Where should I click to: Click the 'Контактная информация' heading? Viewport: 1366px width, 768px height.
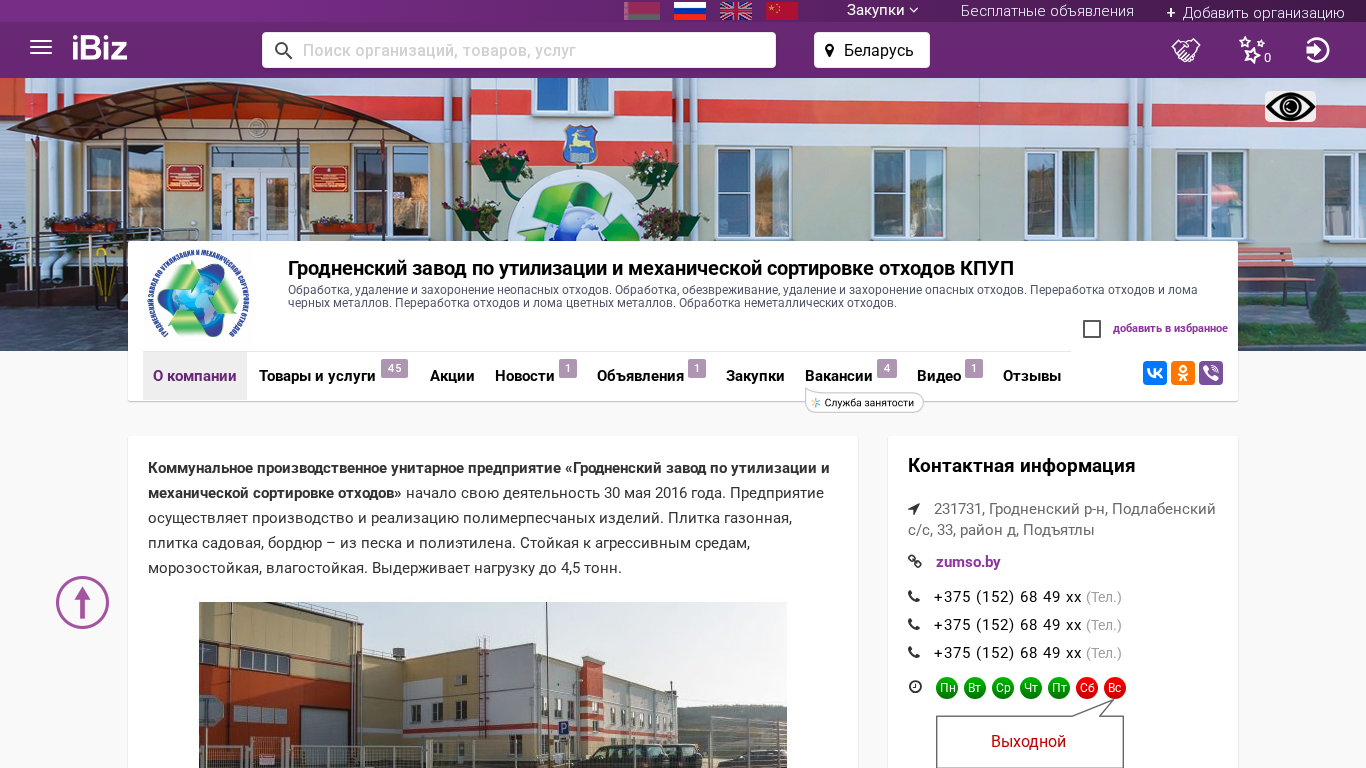pyautogui.click(x=1021, y=466)
